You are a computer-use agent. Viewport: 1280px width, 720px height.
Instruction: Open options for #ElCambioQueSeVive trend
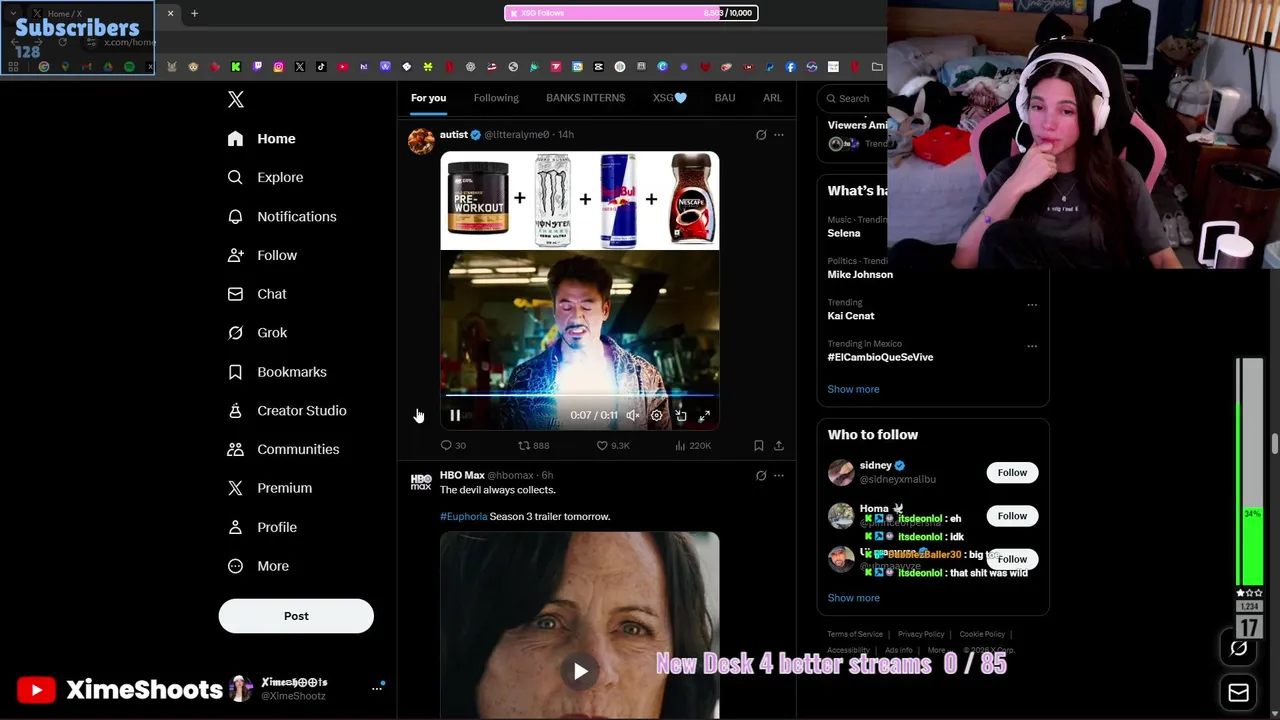(1032, 346)
